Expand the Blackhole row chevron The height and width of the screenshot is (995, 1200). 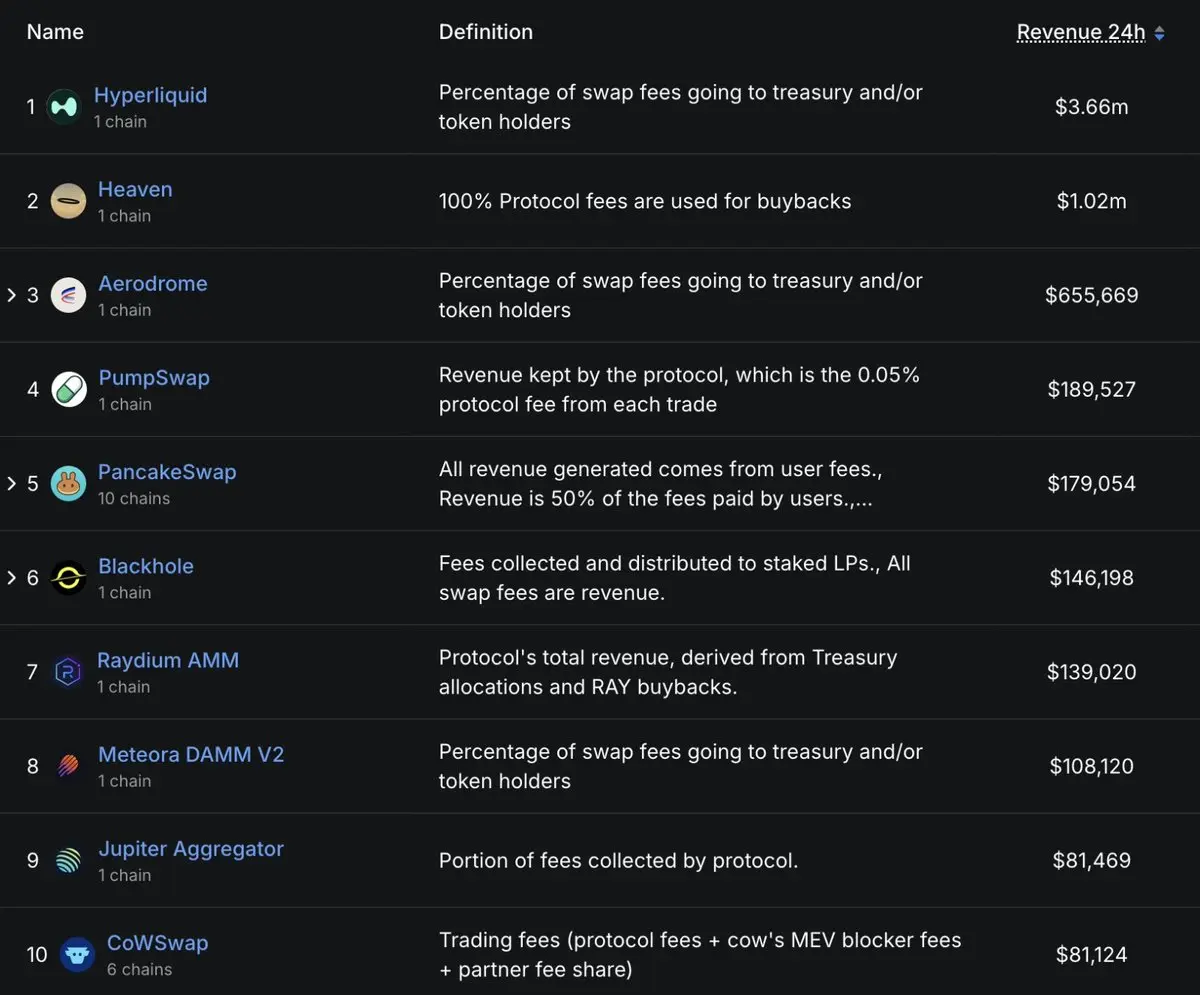(x=12, y=578)
